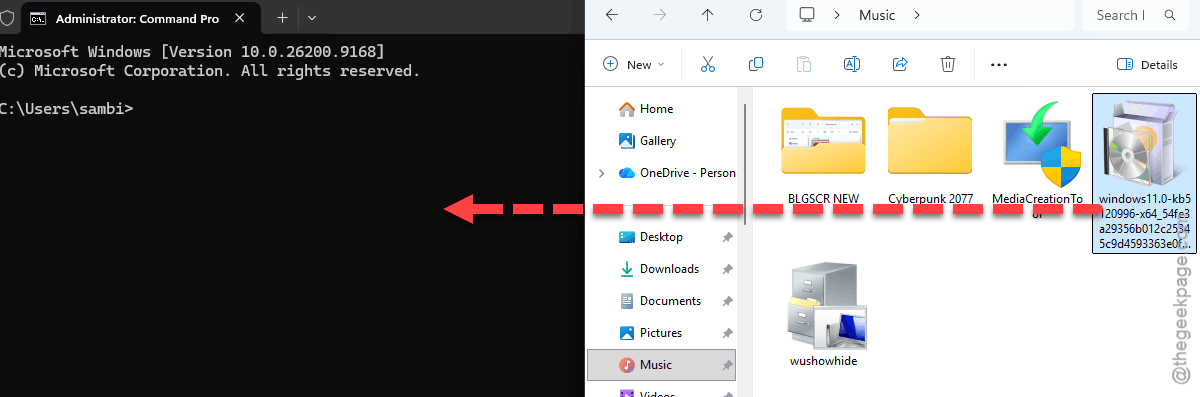Copy the selected file
This screenshot has height=397, width=1200.
pos(756,64)
